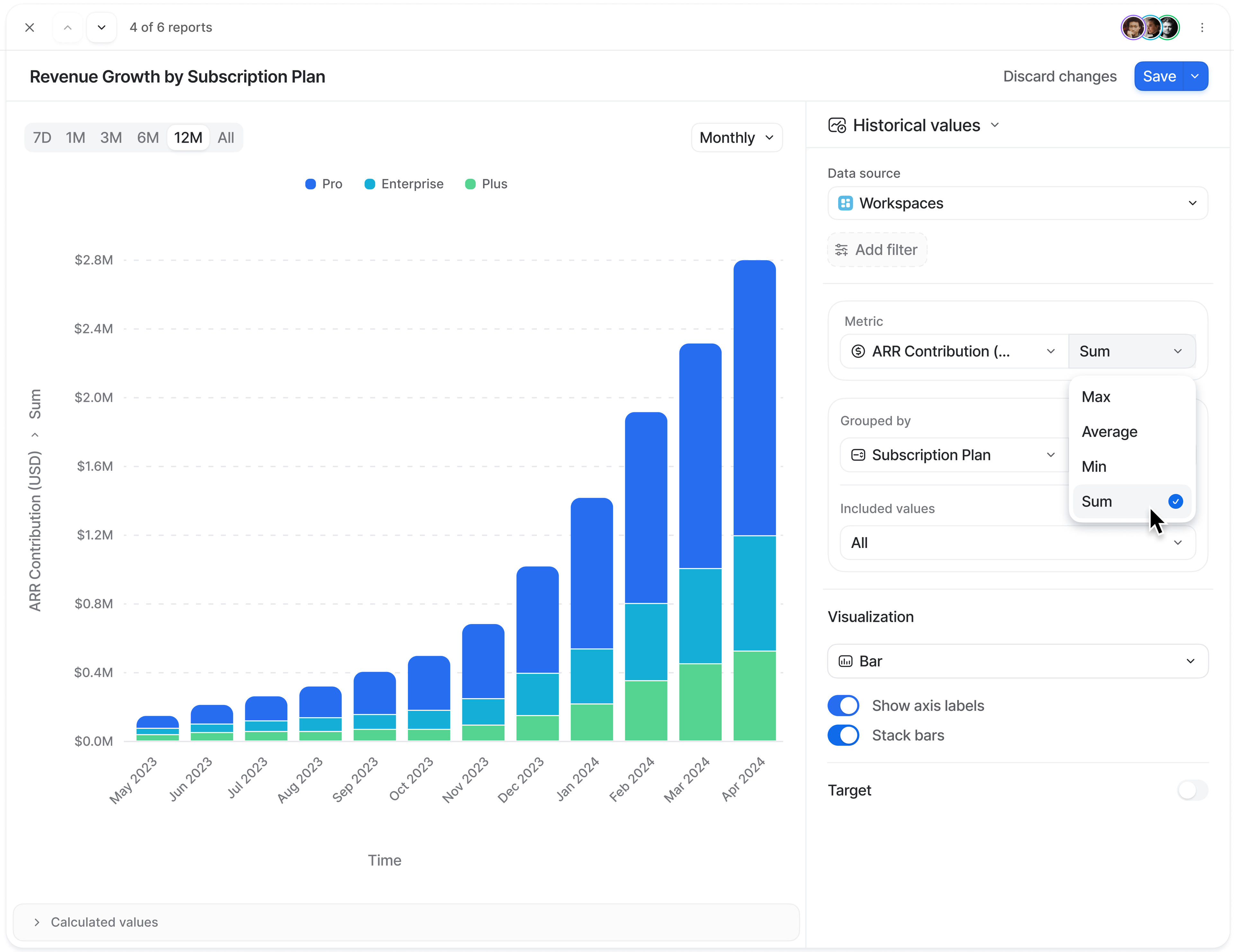Viewport: 1234px width, 952px height.
Task: Enable the Target toggle
Action: coord(1192,790)
